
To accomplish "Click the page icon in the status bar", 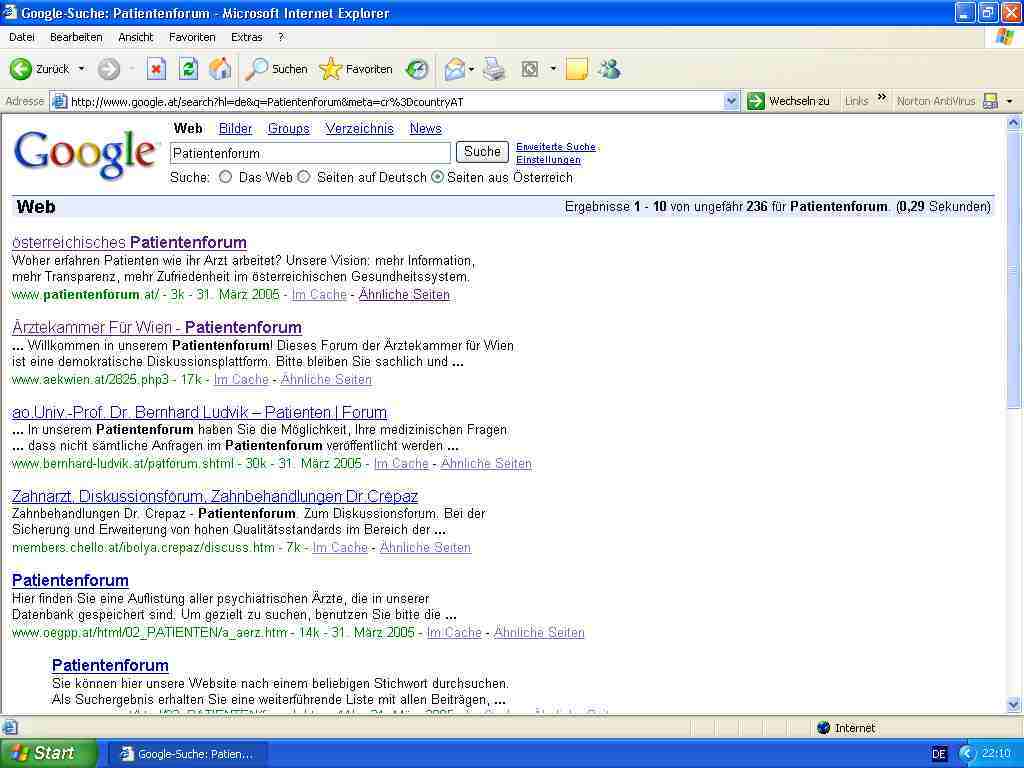I will pos(10,728).
